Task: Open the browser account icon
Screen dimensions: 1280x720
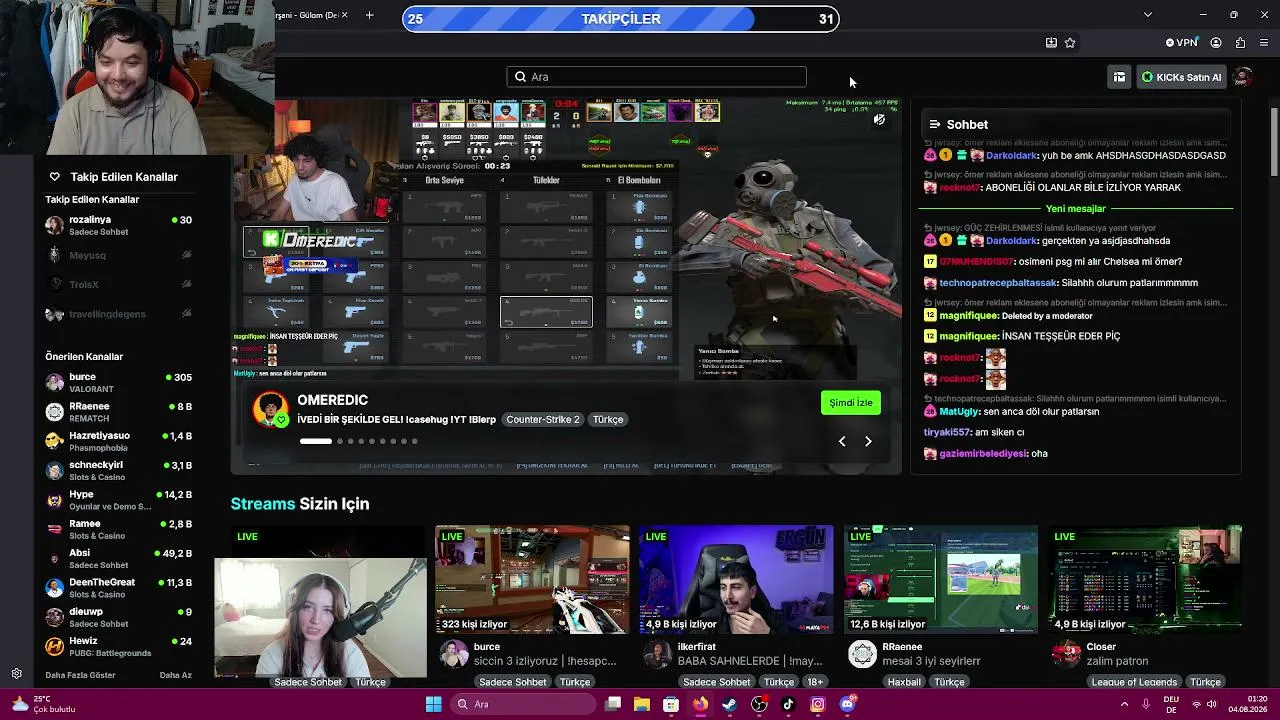Action: point(1216,43)
